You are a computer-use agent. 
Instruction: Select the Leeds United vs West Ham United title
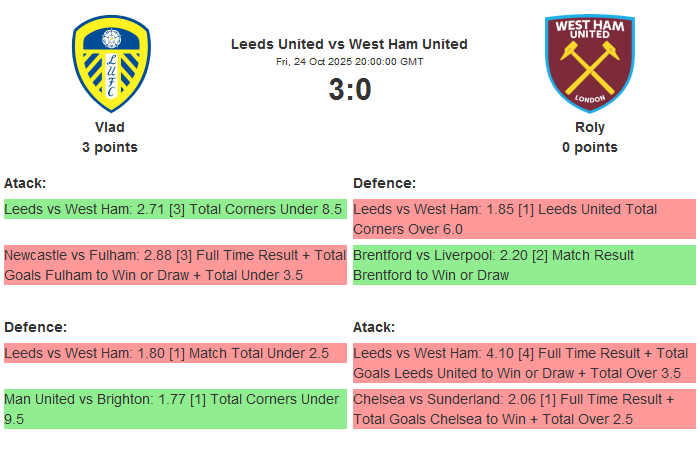tap(349, 44)
